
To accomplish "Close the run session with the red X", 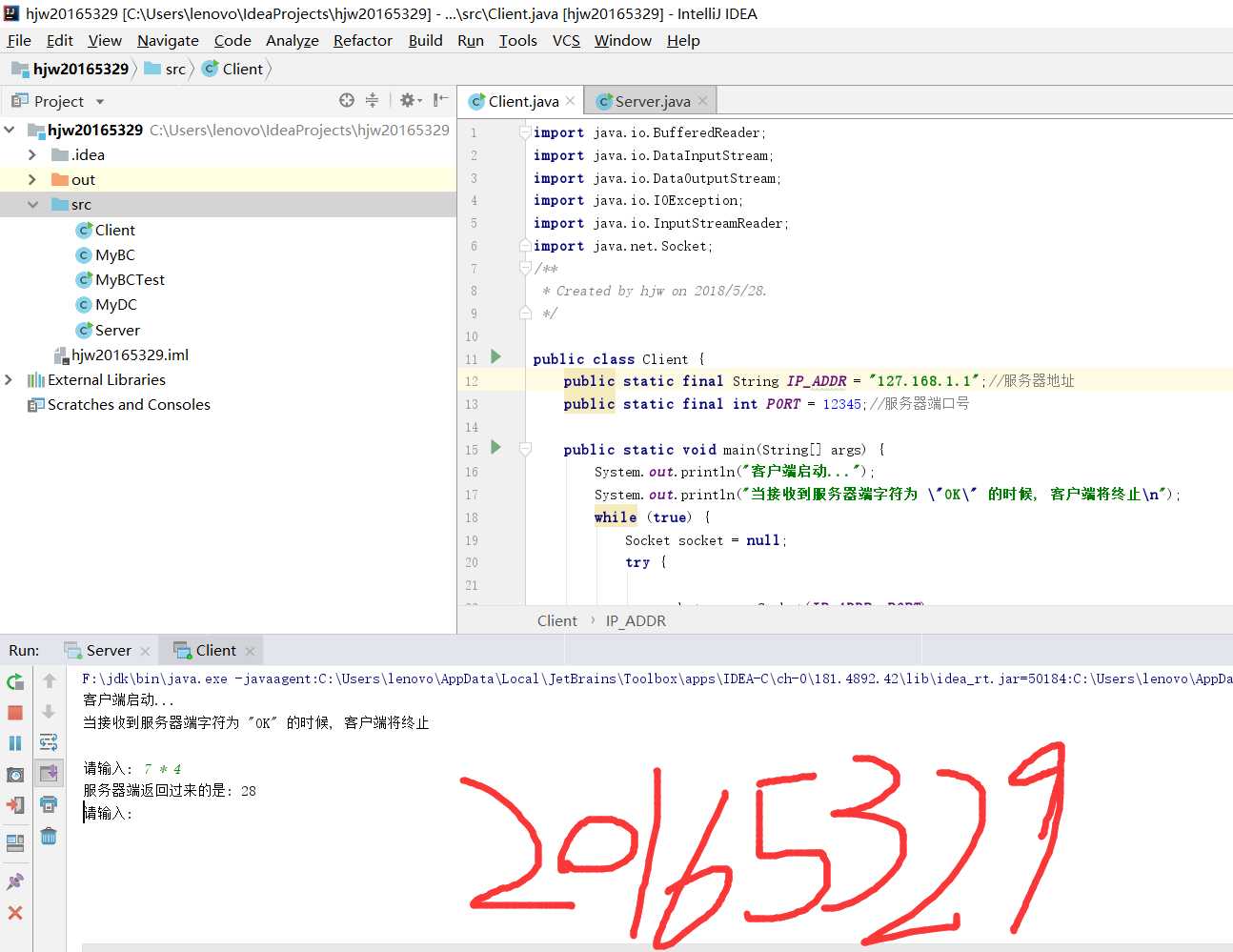I will coord(15,913).
